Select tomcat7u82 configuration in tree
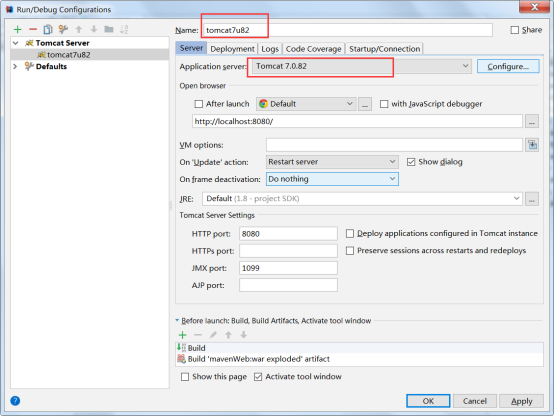 click(90, 55)
